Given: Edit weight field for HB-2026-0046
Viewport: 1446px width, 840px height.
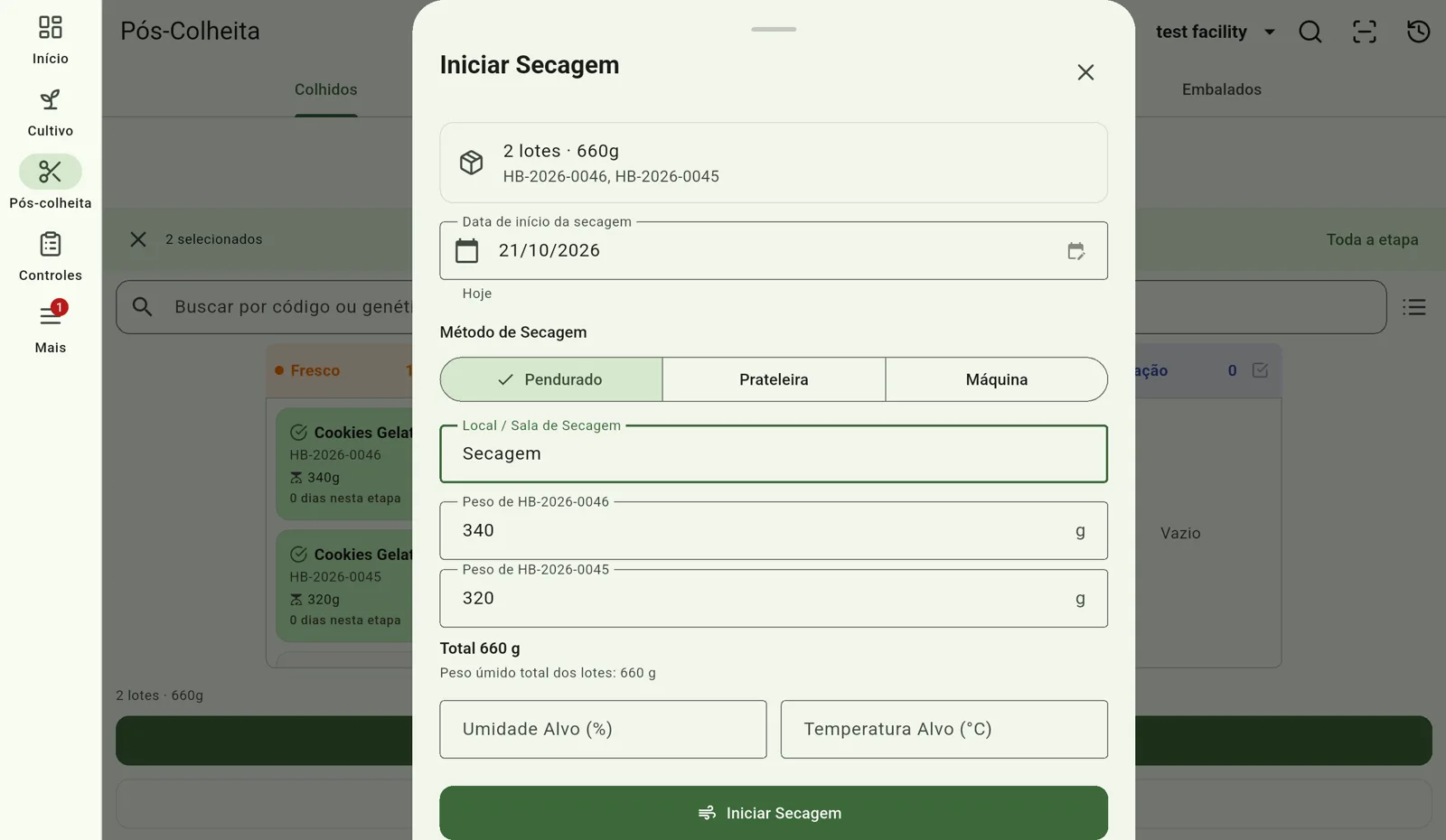Looking at the screenshot, I should coord(774,530).
